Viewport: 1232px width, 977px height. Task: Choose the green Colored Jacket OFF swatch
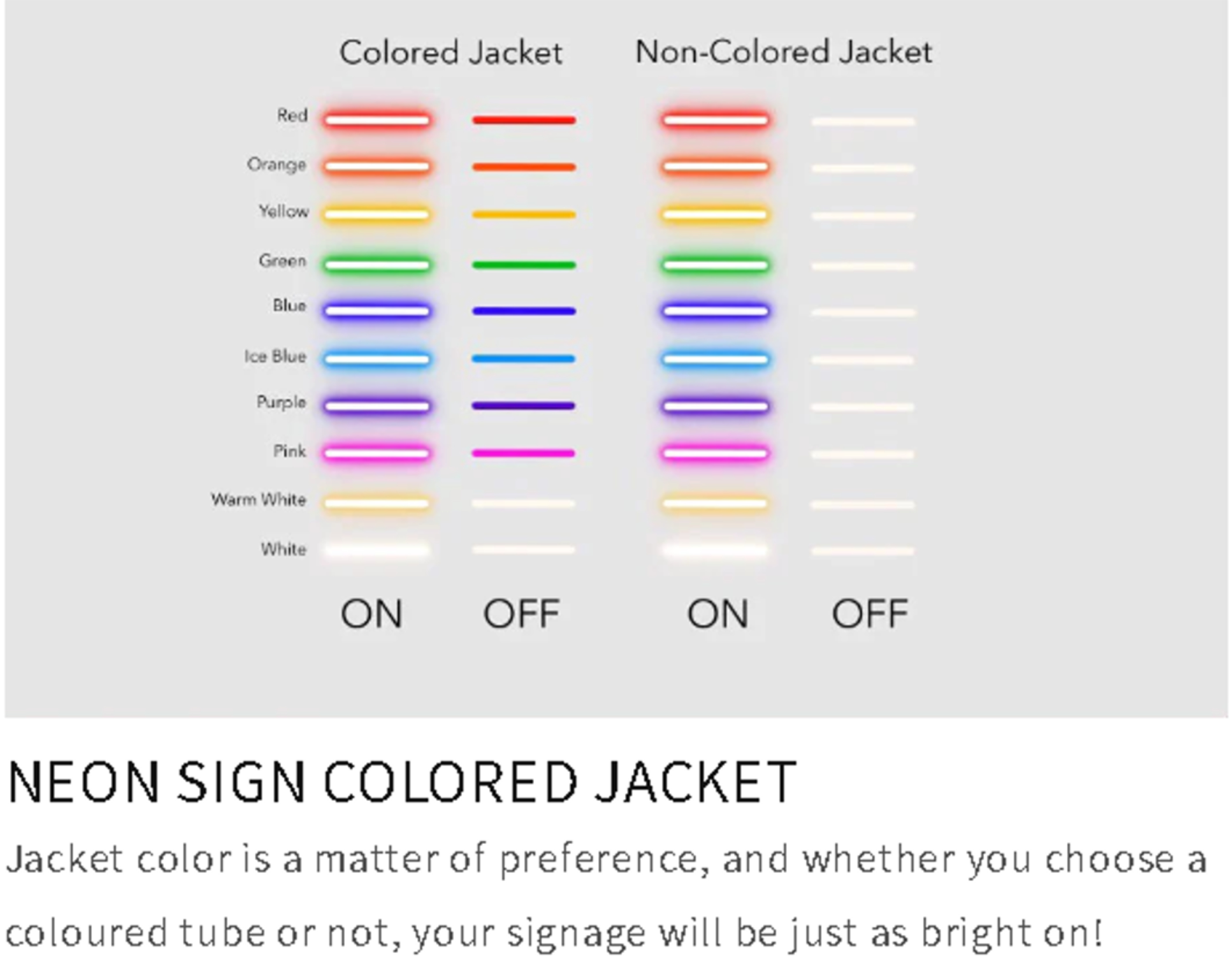[x=523, y=265]
